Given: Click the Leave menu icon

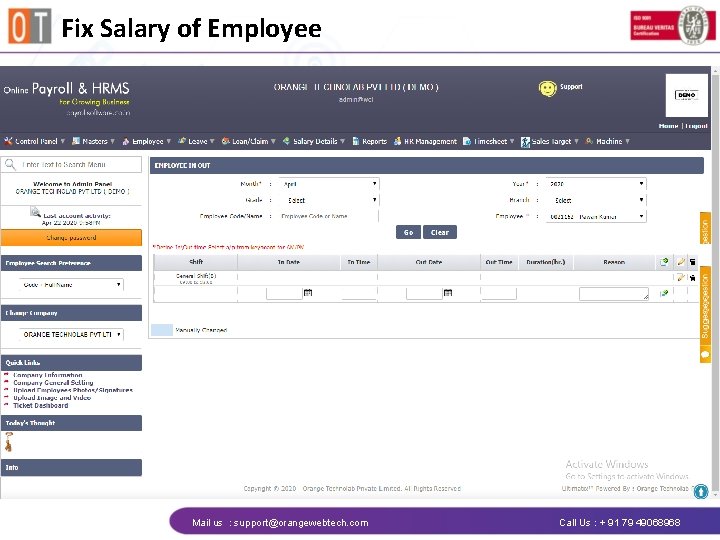Looking at the screenshot, I should coord(182,141).
